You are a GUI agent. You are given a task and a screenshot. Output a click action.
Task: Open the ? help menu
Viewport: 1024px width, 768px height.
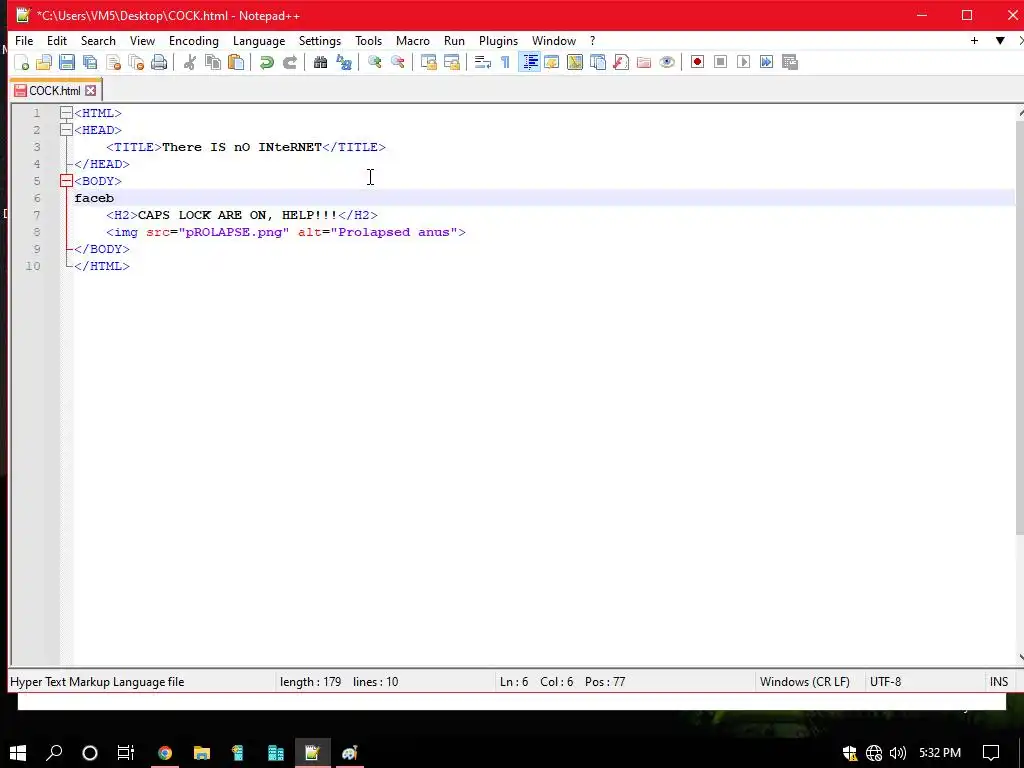click(592, 40)
